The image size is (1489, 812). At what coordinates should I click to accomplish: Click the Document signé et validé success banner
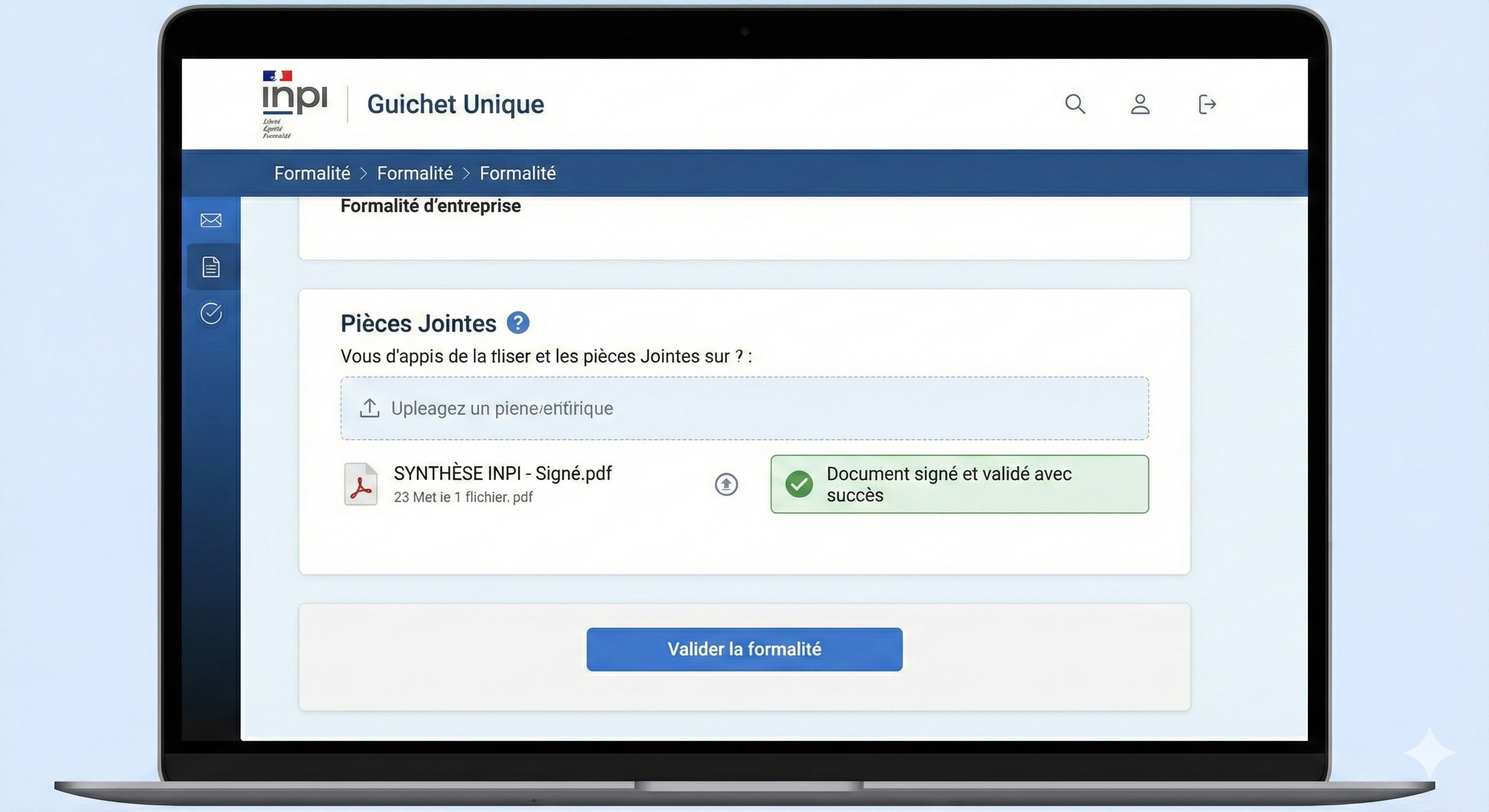960,484
